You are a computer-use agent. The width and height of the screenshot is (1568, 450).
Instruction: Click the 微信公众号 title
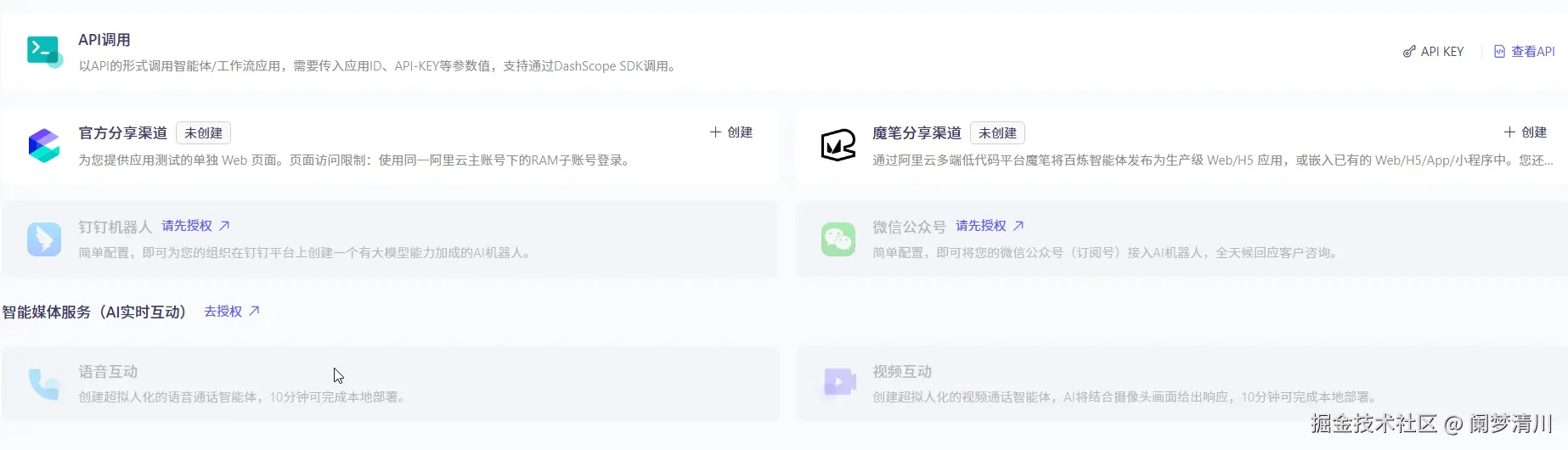point(909,227)
